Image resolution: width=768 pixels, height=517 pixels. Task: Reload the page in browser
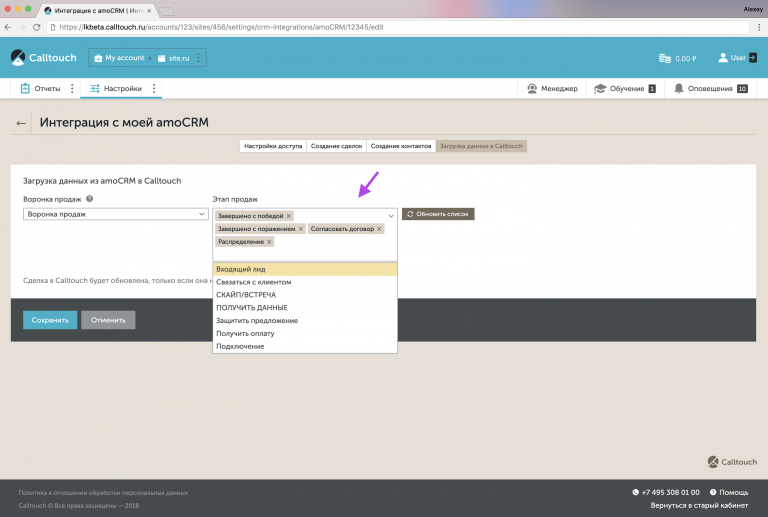pyautogui.click(x=36, y=27)
